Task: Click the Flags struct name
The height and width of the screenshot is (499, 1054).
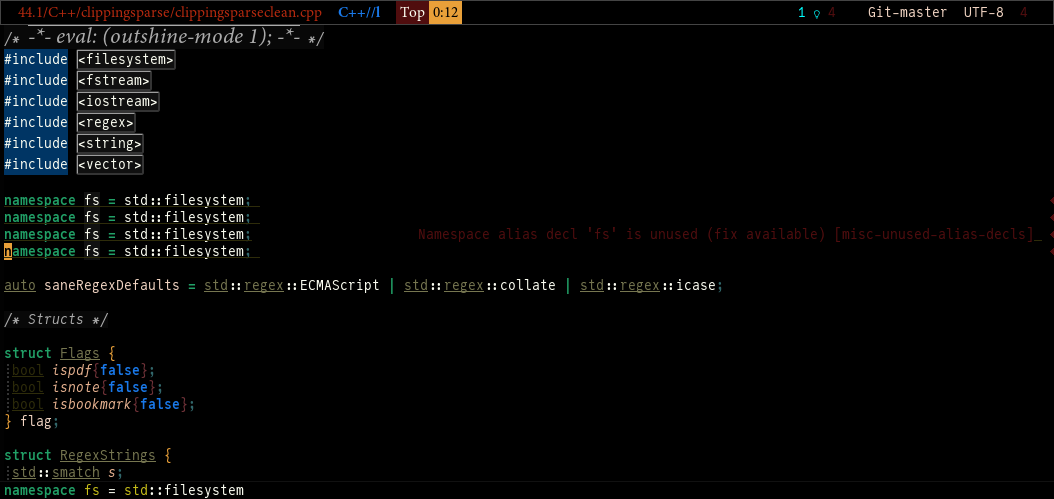Action: (x=79, y=354)
